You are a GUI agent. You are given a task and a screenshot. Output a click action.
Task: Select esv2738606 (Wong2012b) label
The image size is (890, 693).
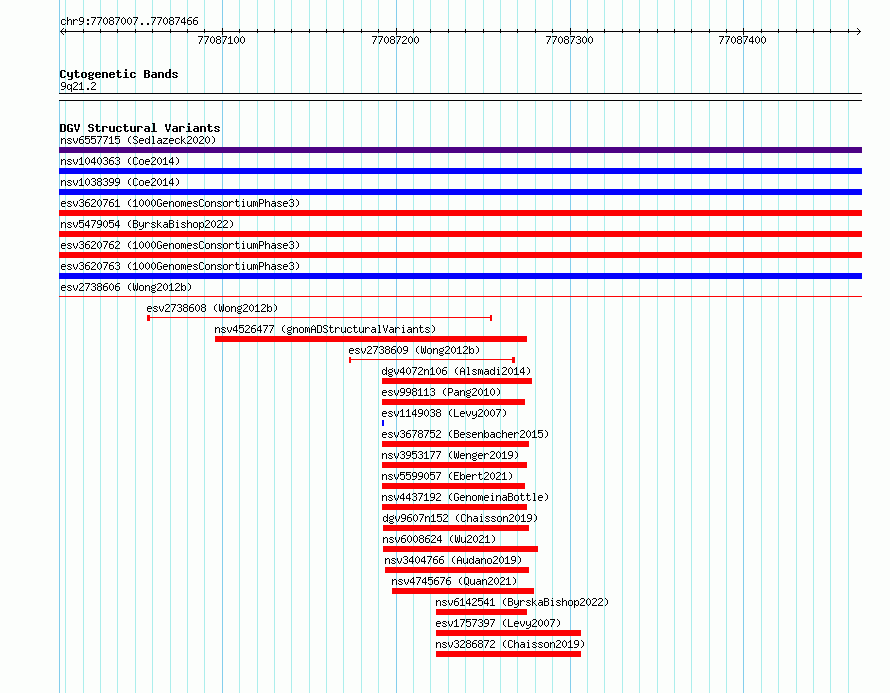pyautogui.click(x=126, y=287)
